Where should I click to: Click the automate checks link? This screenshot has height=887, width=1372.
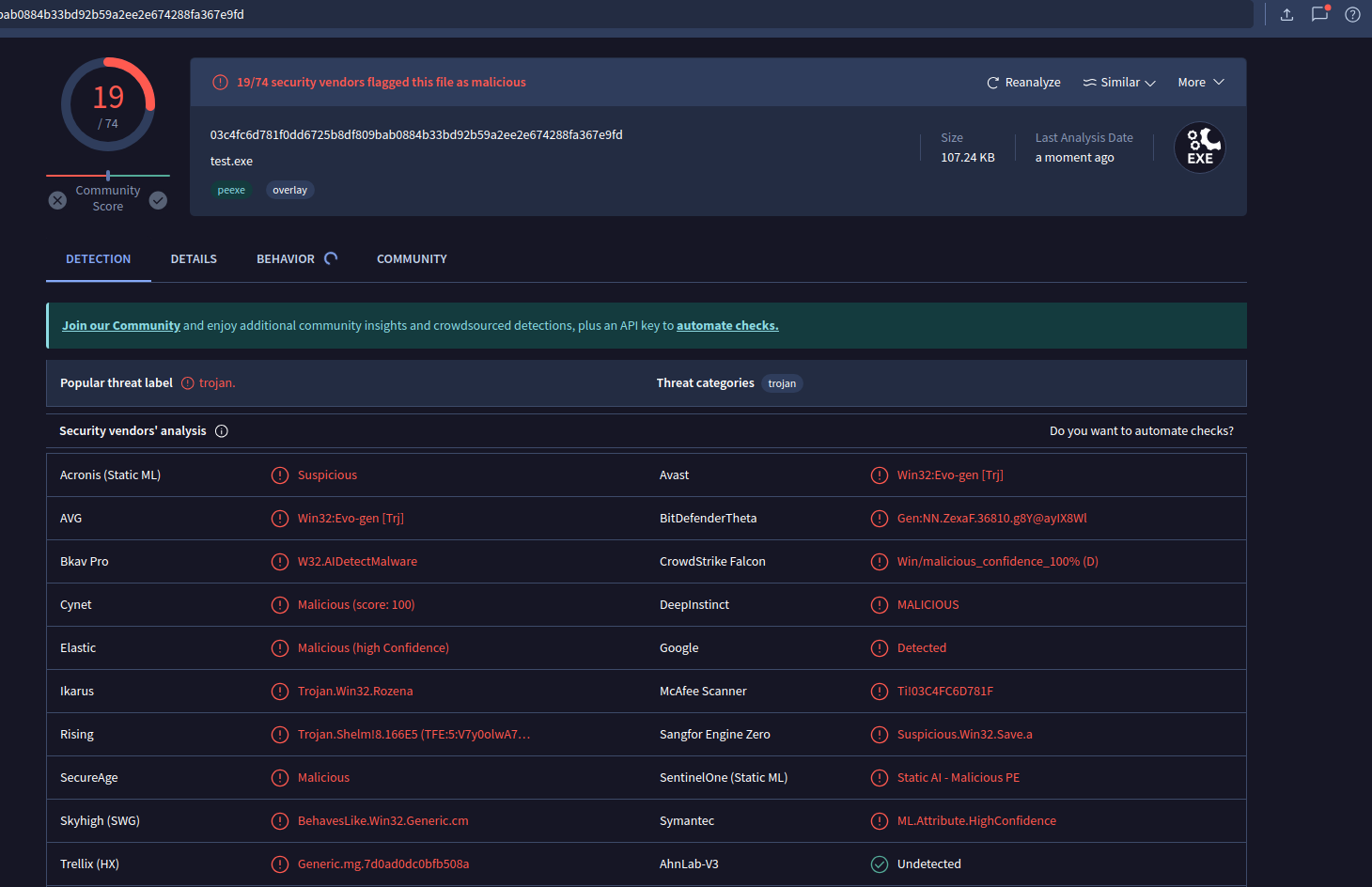tap(727, 326)
